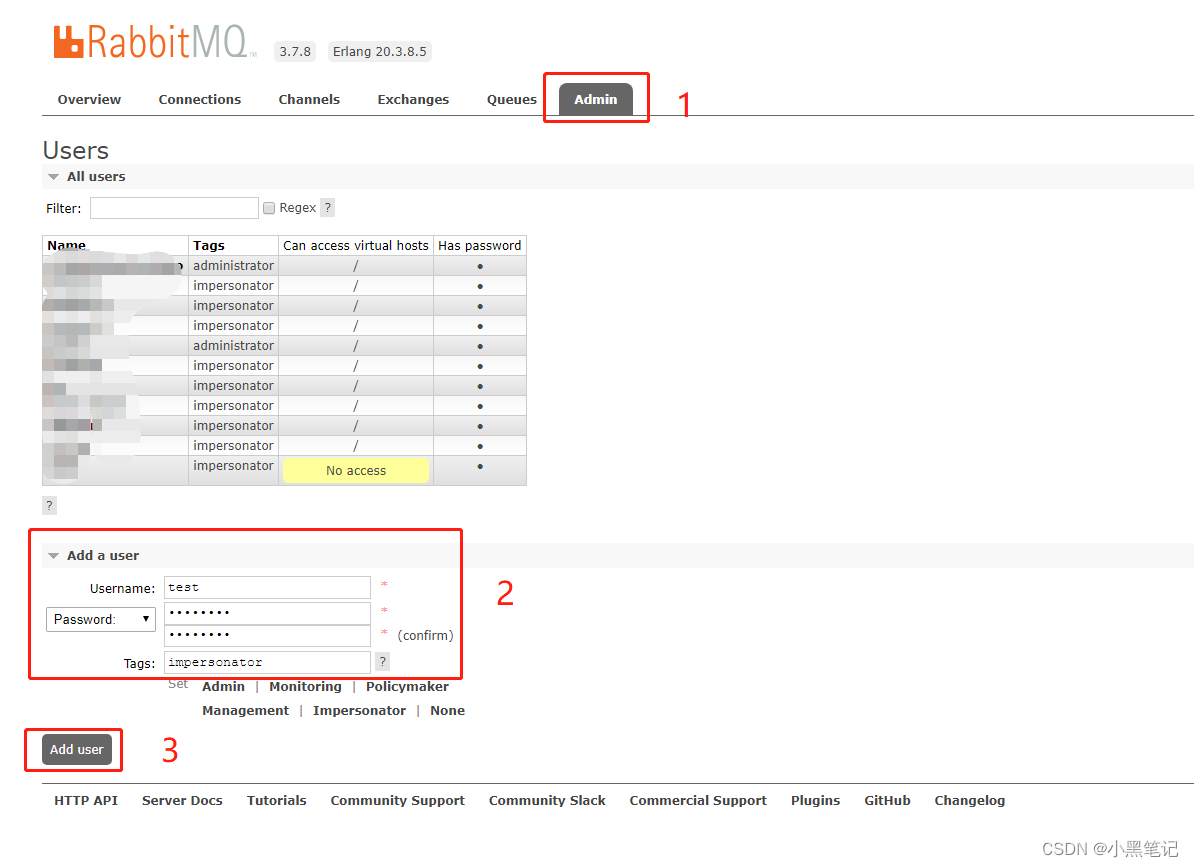Open the HTTP API footer link

pyautogui.click(x=86, y=801)
